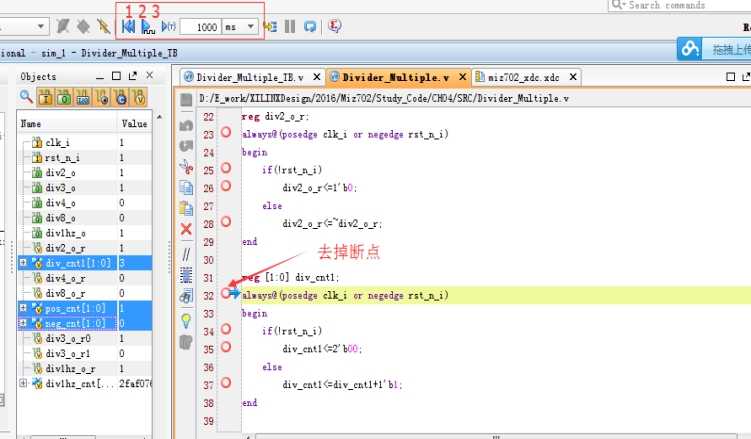Screen dimensions: 751x439
Task: Pause the simulation with the Break button
Action: click(290, 27)
